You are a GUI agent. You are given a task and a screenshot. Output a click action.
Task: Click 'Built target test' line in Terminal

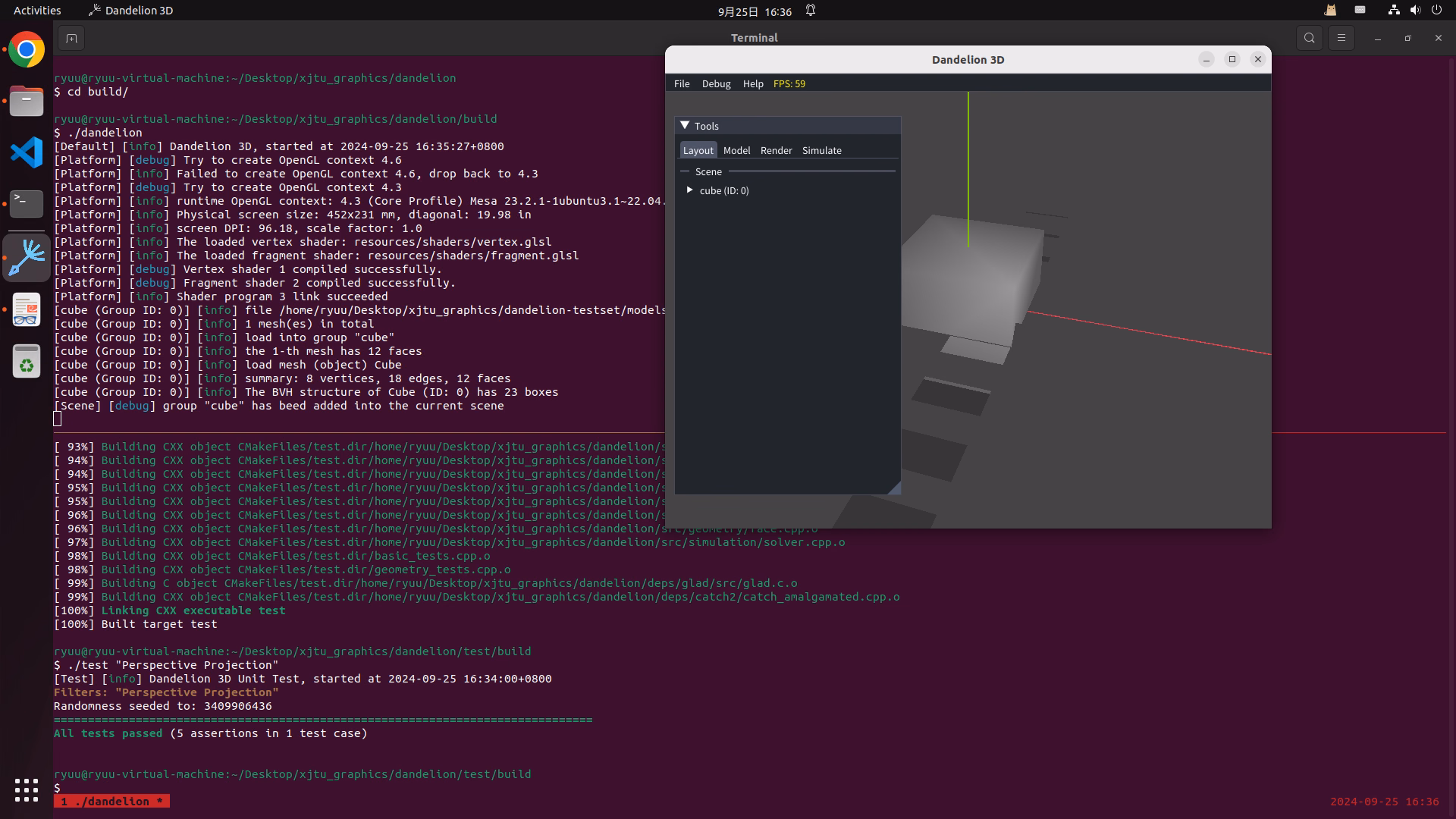tap(159, 624)
